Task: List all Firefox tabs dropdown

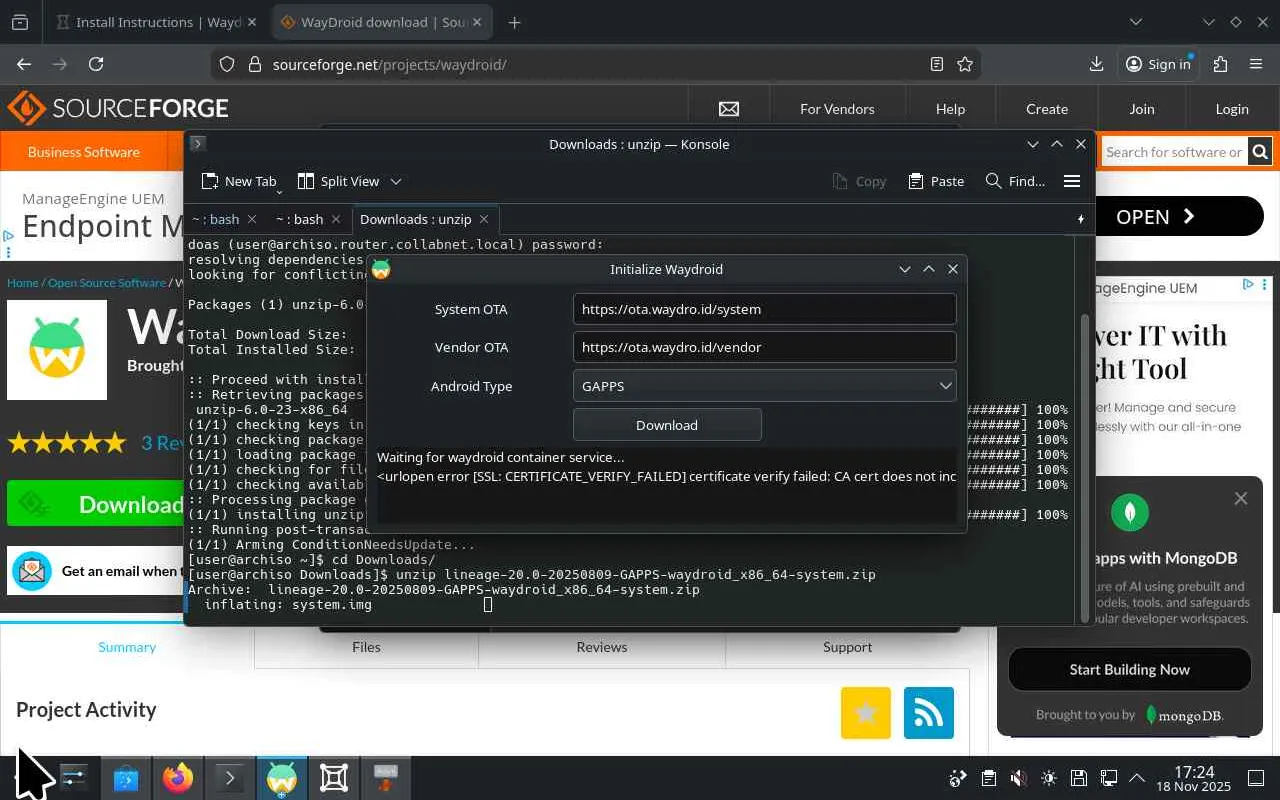Action: [1136, 22]
